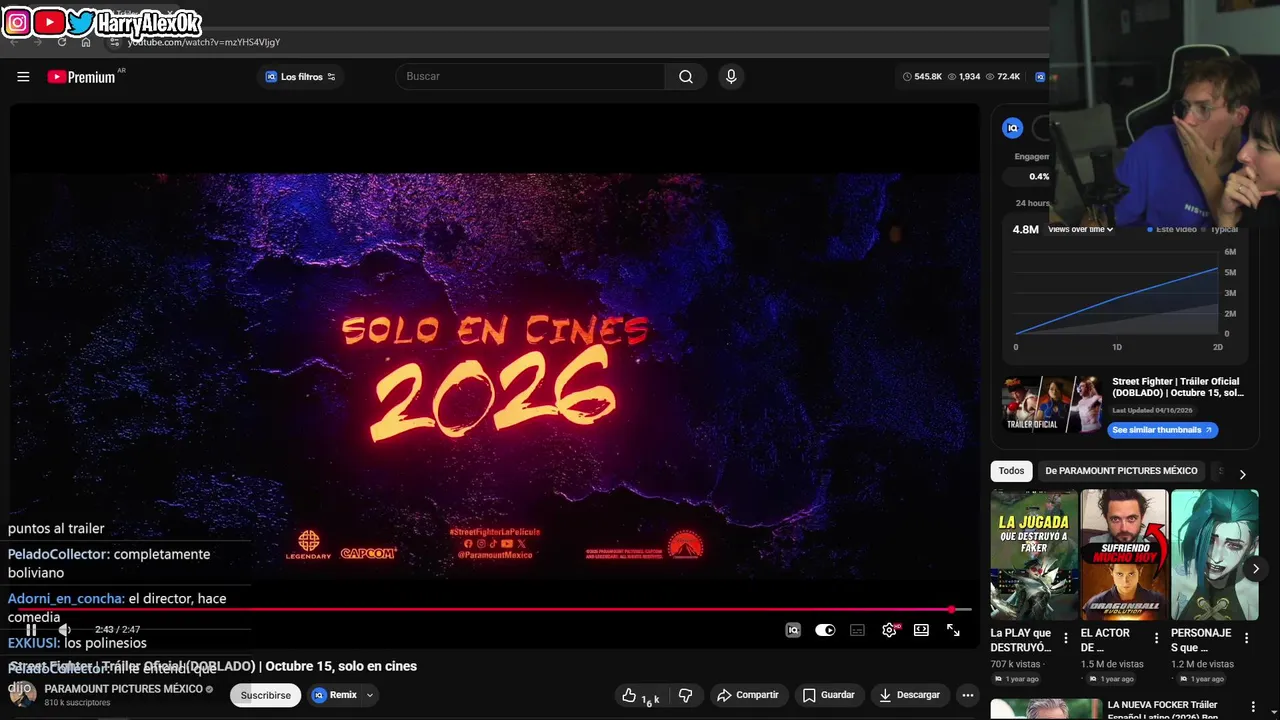1280x720 pixels.
Task: Click the 1,934 views stat
Action: pos(963,77)
